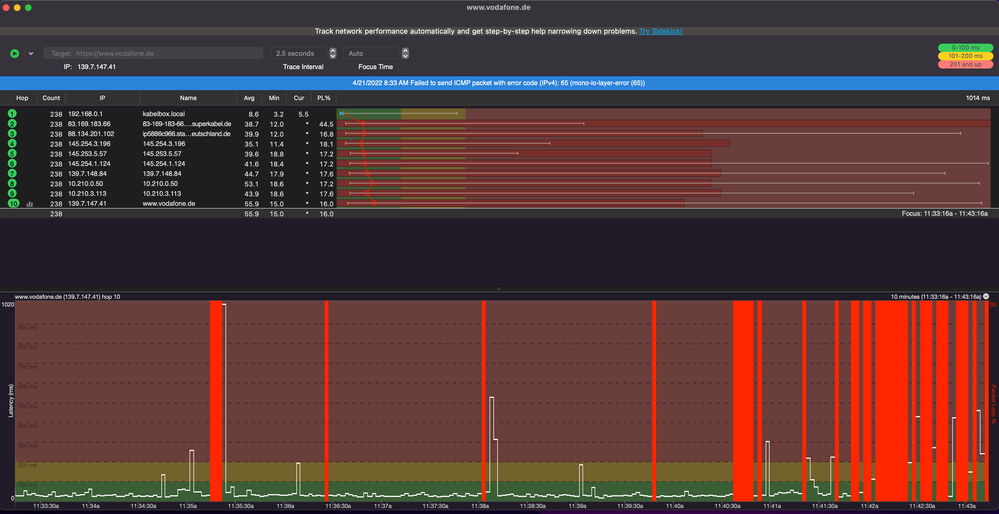This screenshot has height=514, width=999.
Task: Click the macOS green full-screen window button
Action: pyautogui.click(x=28, y=8)
